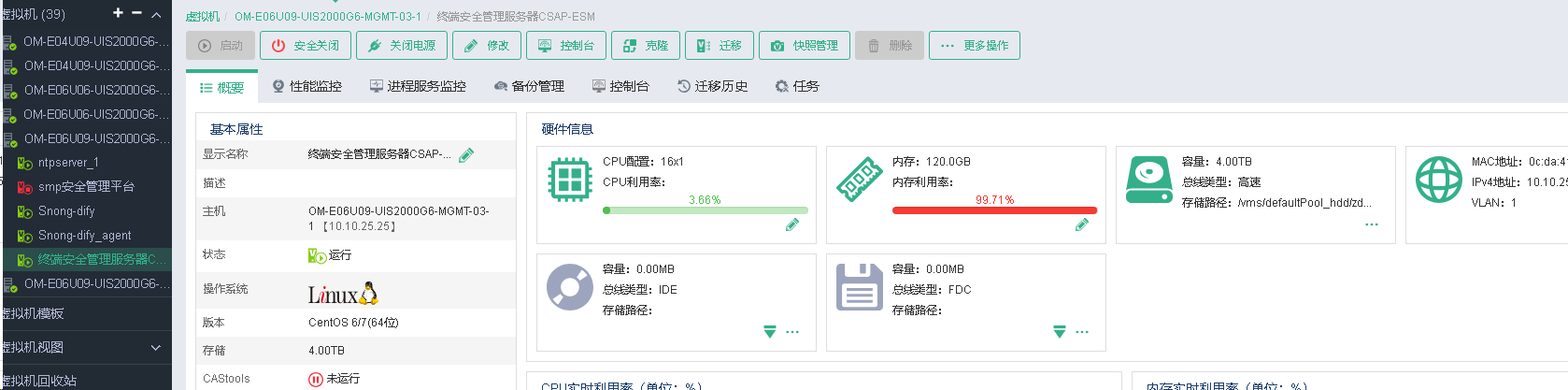Image resolution: width=1568 pixels, height=390 pixels.
Task: Collapse the 虚拟机 tree list
Action: coord(156,14)
